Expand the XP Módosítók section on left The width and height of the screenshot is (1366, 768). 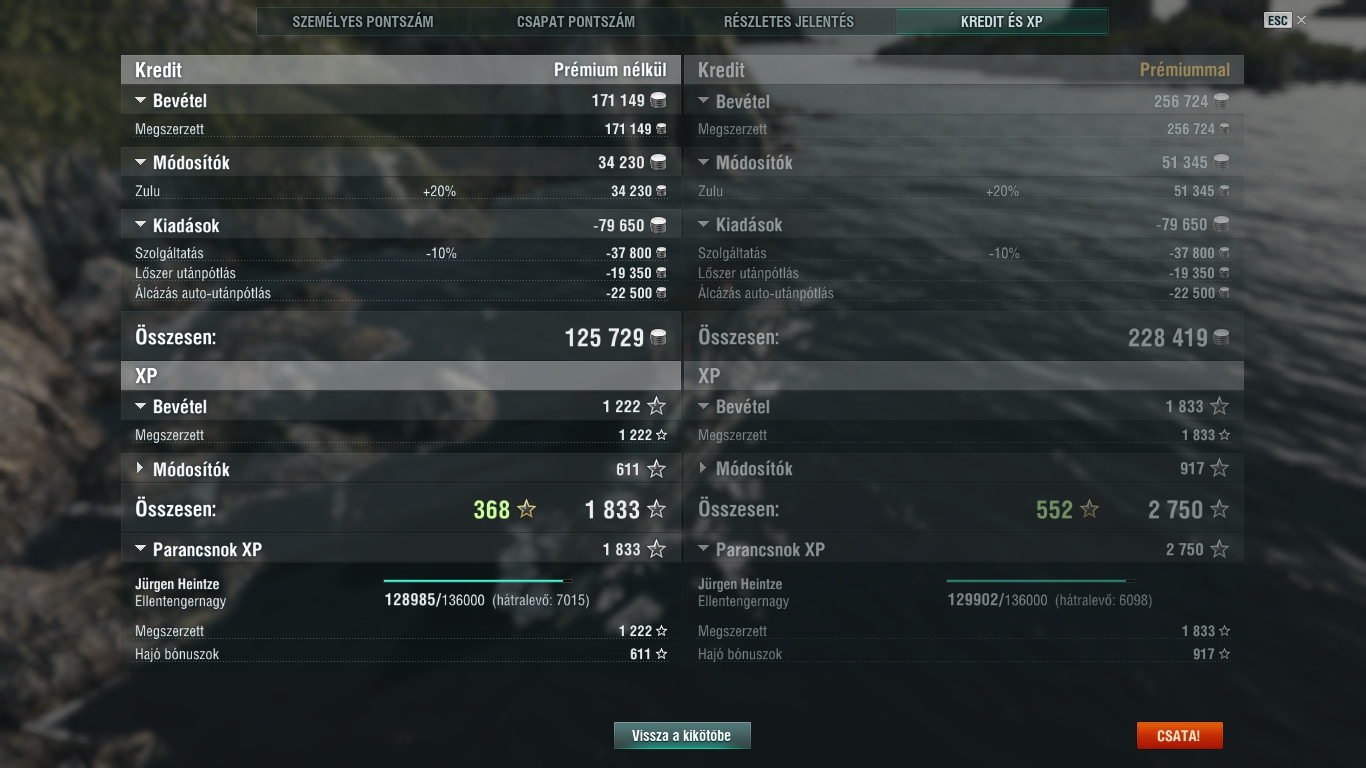point(140,469)
